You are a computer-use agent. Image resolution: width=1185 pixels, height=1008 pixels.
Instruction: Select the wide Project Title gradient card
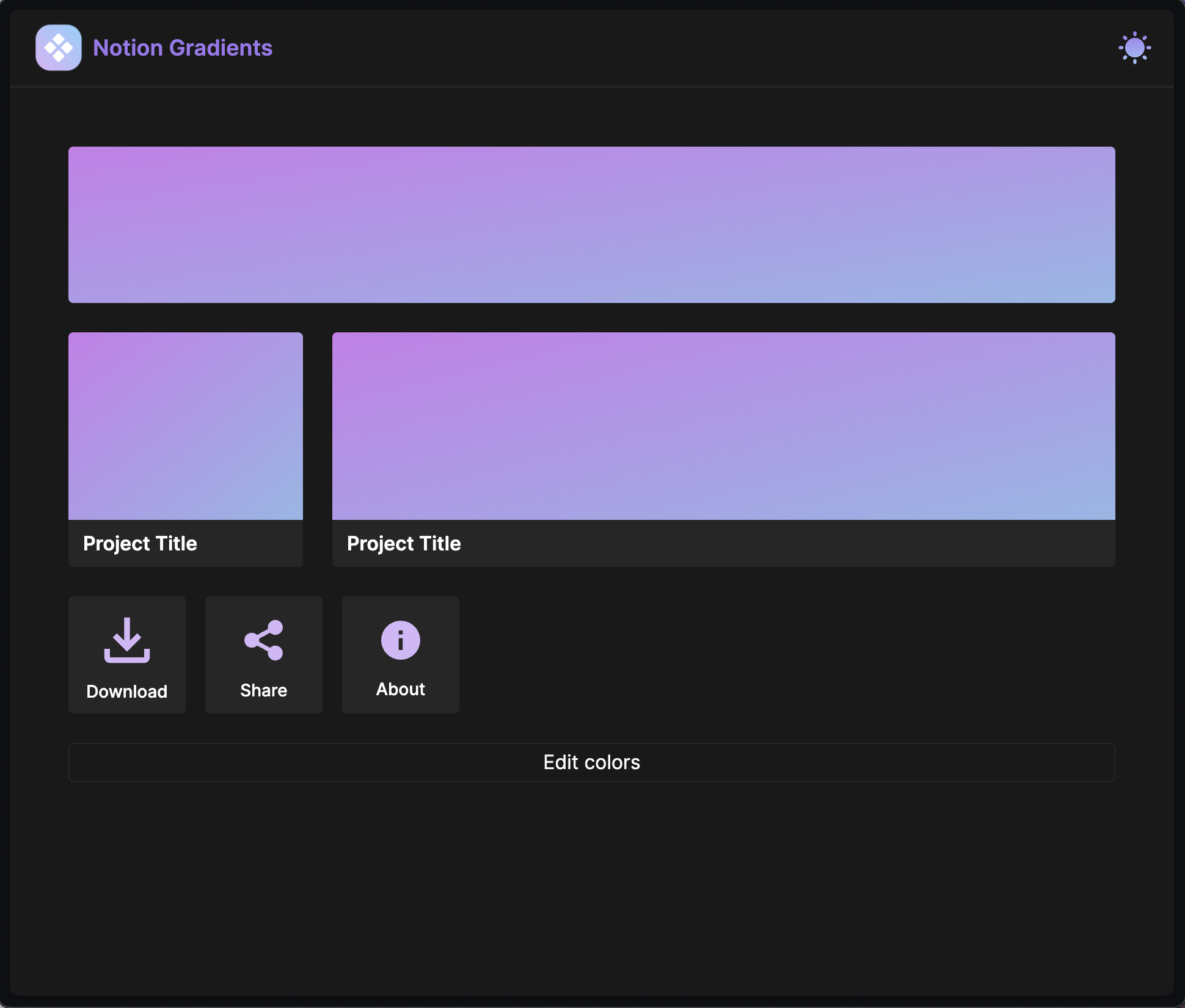pyautogui.click(x=724, y=450)
